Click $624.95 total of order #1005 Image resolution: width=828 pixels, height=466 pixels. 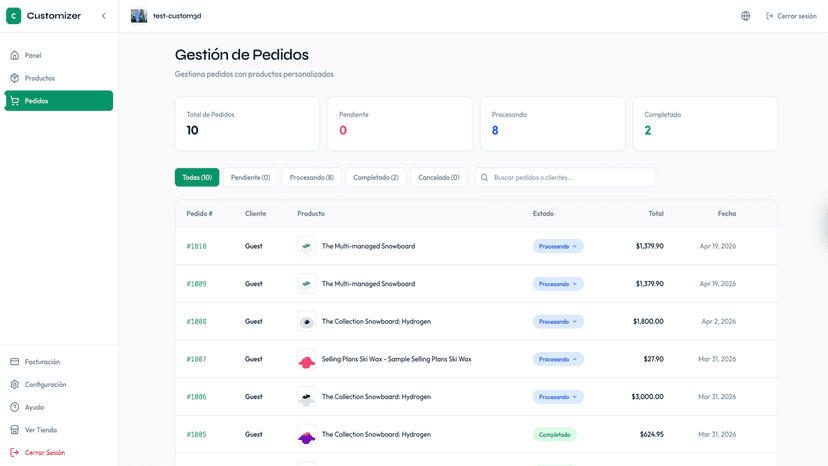coord(652,434)
